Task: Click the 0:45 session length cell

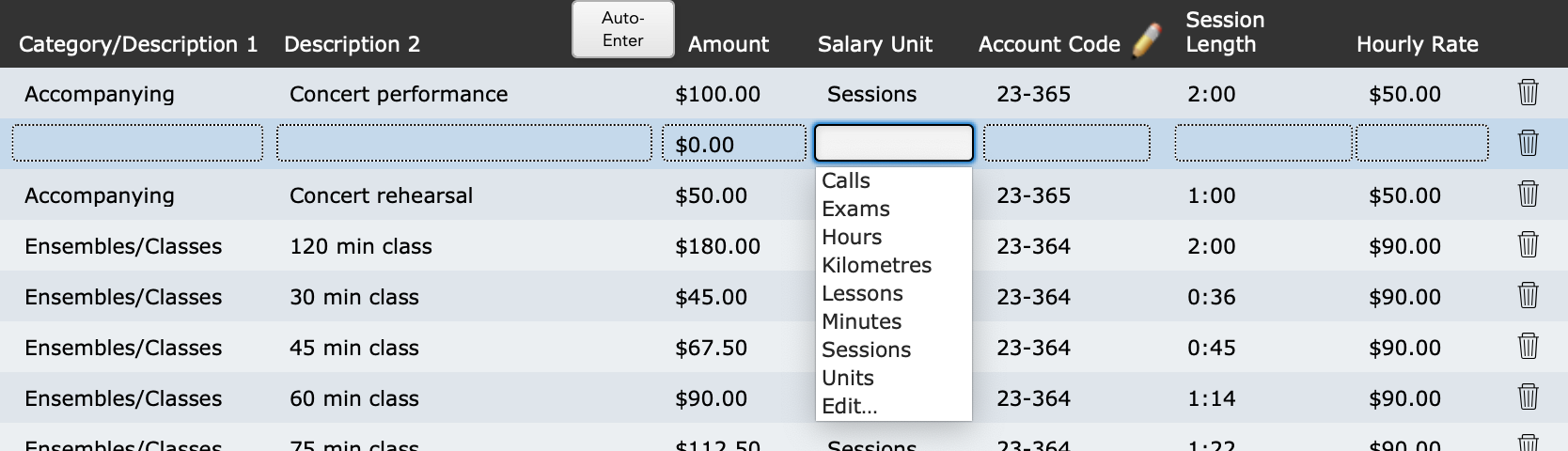Action: pyautogui.click(x=1212, y=348)
